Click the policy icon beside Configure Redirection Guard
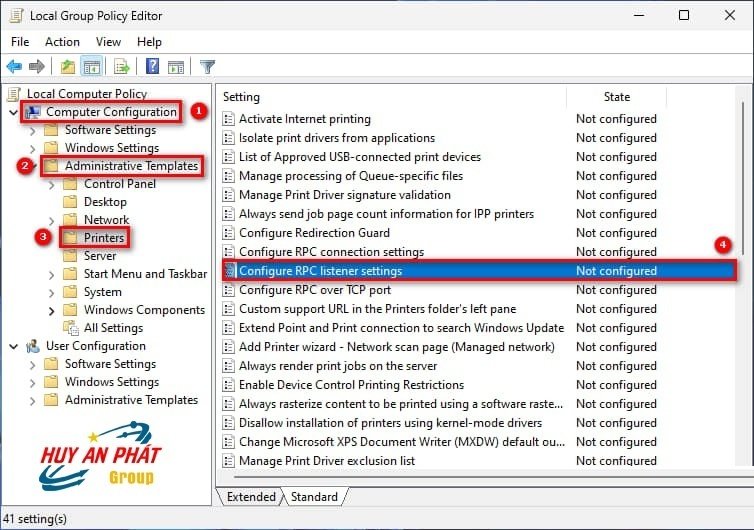Image resolution: width=754 pixels, height=530 pixels. [x=229, y=233]
